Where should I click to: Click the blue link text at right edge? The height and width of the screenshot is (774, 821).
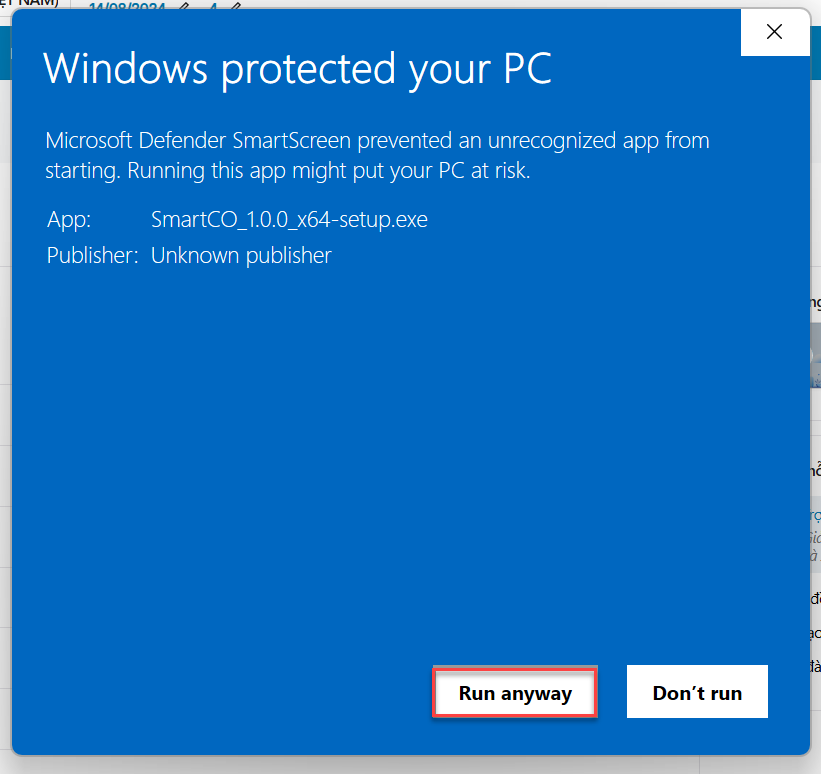coord(815,516)
